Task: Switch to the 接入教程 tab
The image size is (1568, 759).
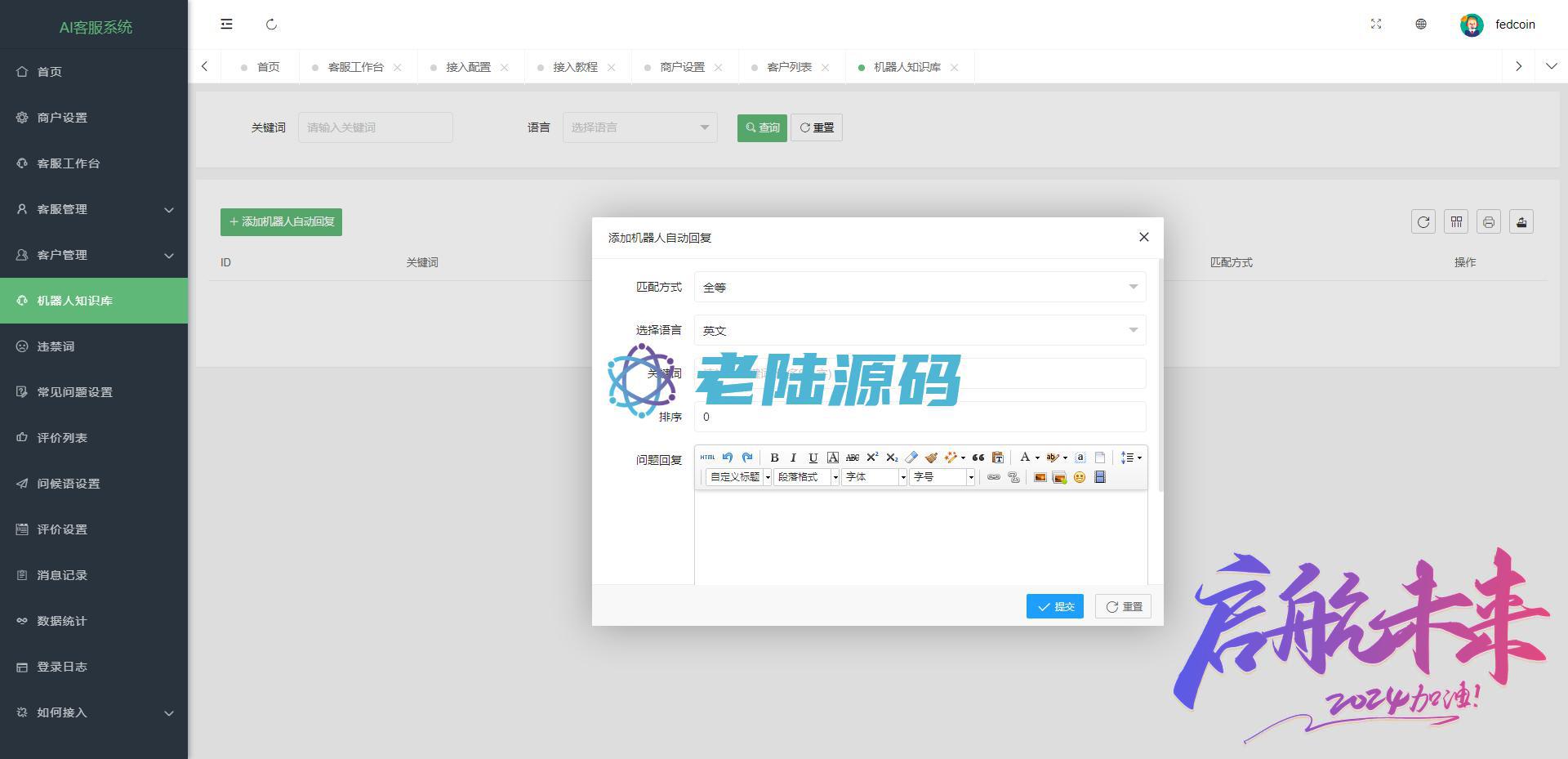Action: [x=575, y=67]
